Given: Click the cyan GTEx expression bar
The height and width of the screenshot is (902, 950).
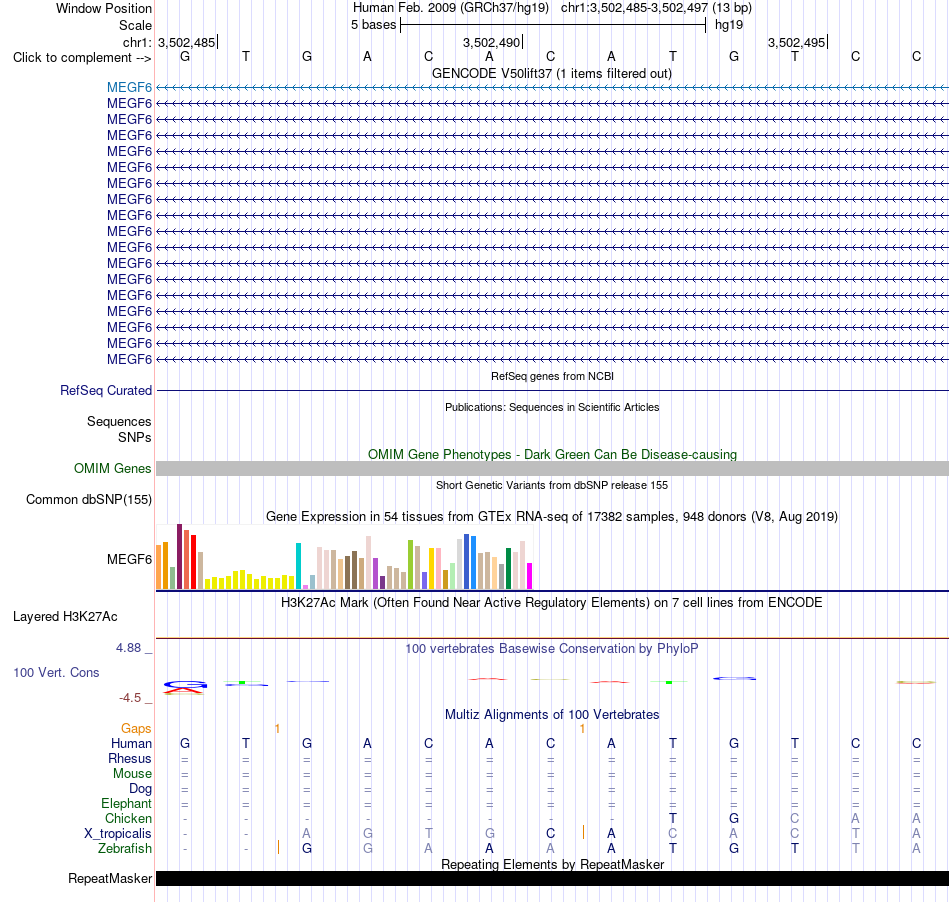Looking at the screenshot, I should 298,566.
